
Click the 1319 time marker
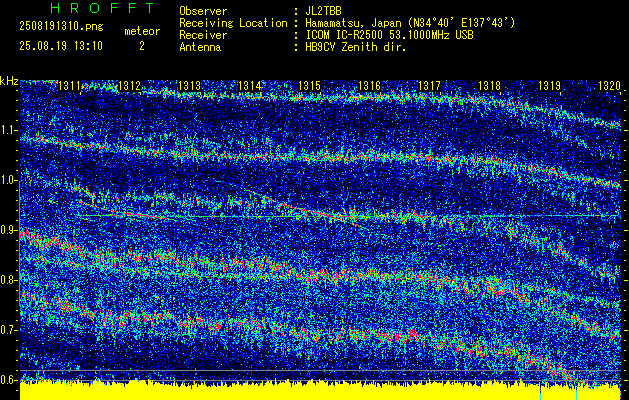click(x=549, y=86)
